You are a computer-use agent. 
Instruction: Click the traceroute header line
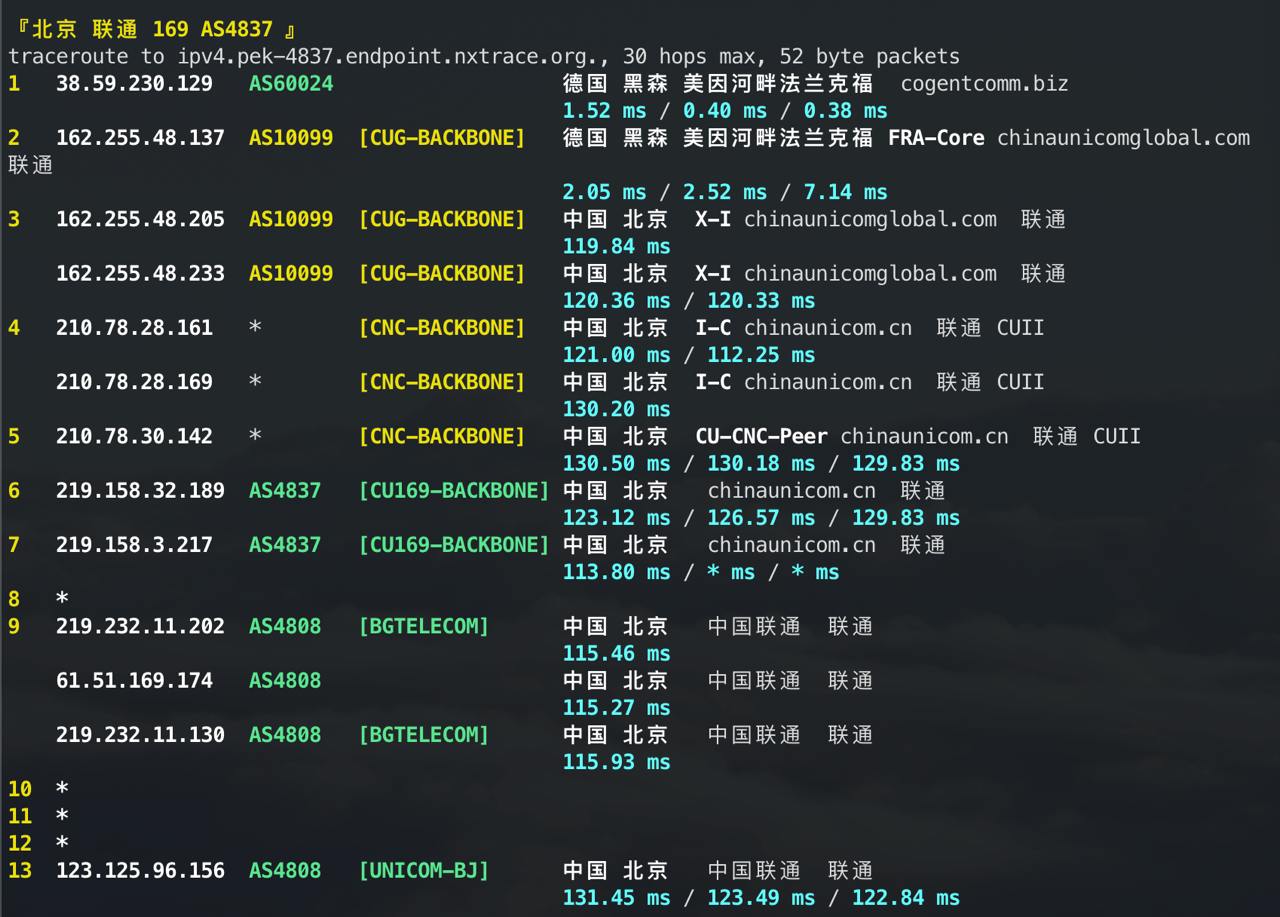(483, 56)
